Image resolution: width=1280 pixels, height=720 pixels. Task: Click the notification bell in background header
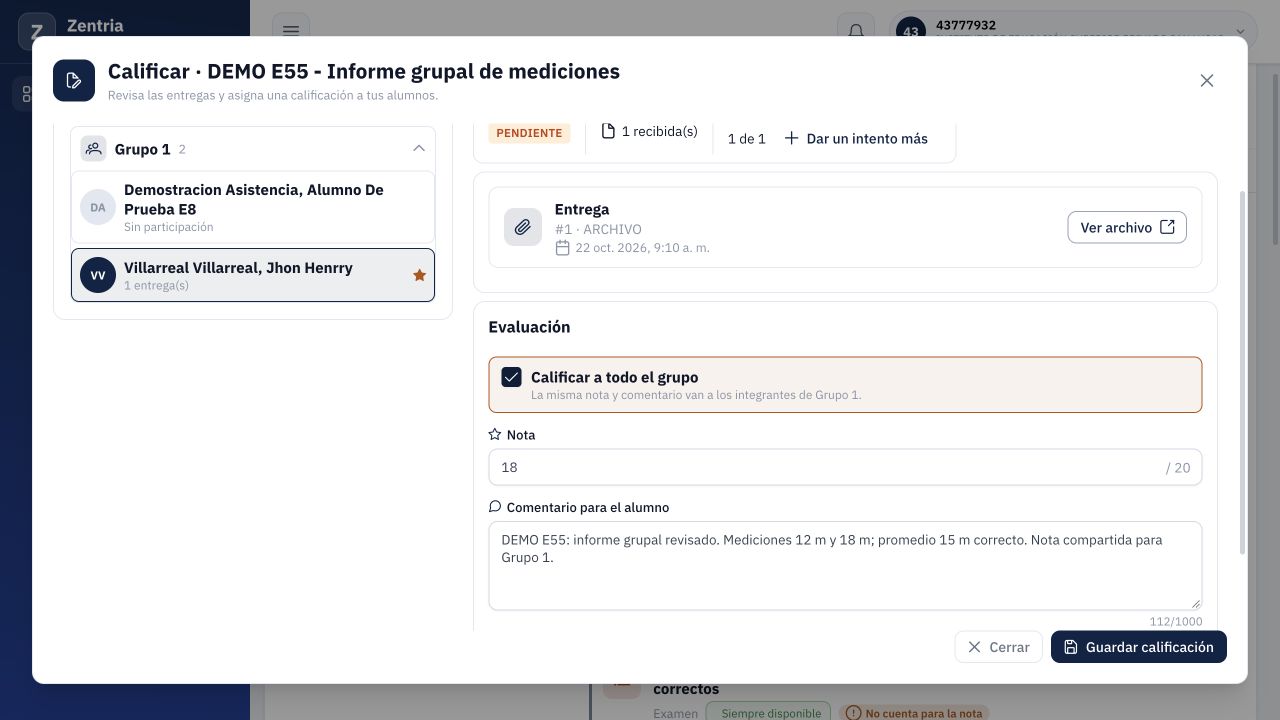tap(856, 31)
